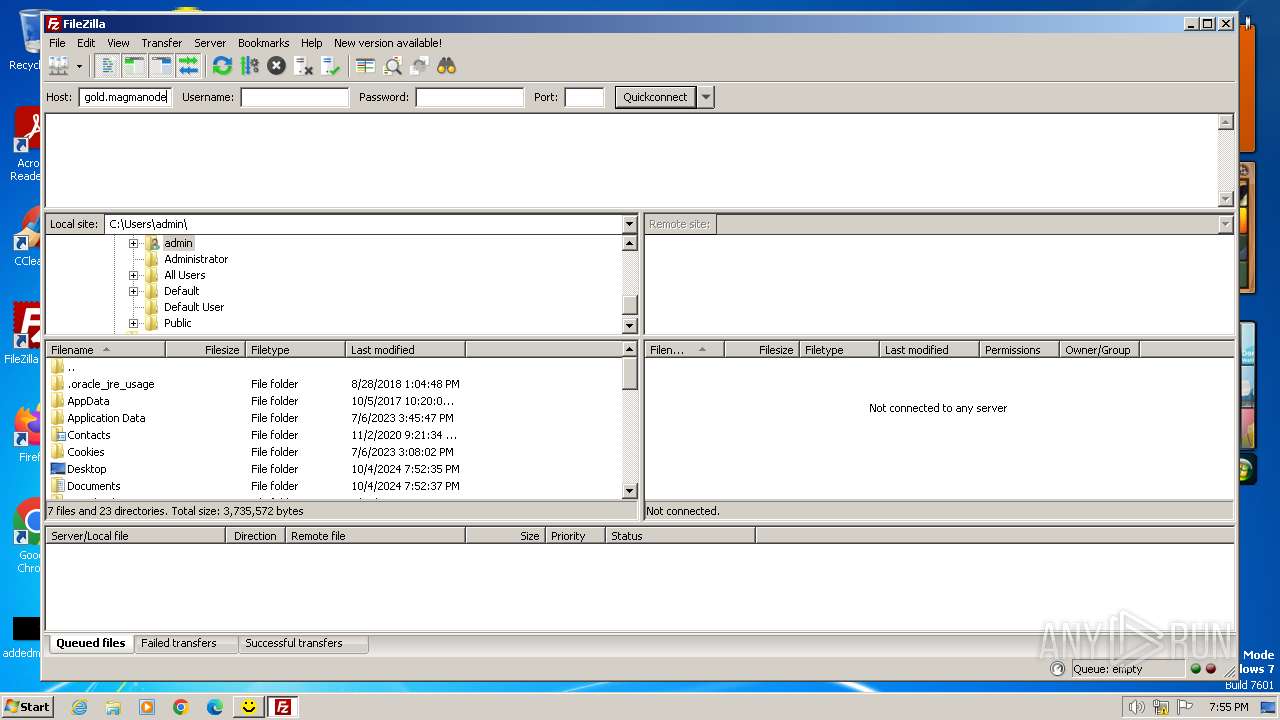Screen dimensions: 1280x720
Task: Open the Bookmarks menu
Action: (x=263, y=43)
